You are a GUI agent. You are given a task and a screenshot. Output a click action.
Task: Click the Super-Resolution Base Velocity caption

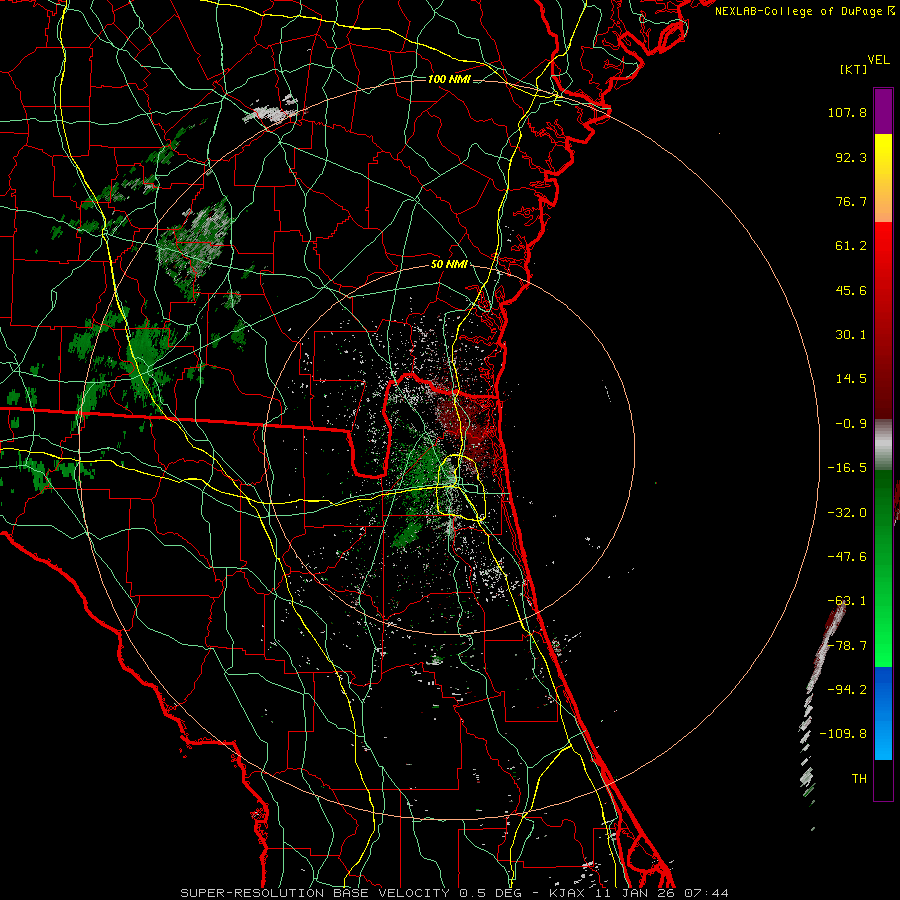pyautogui.click(x=455, y=893)
